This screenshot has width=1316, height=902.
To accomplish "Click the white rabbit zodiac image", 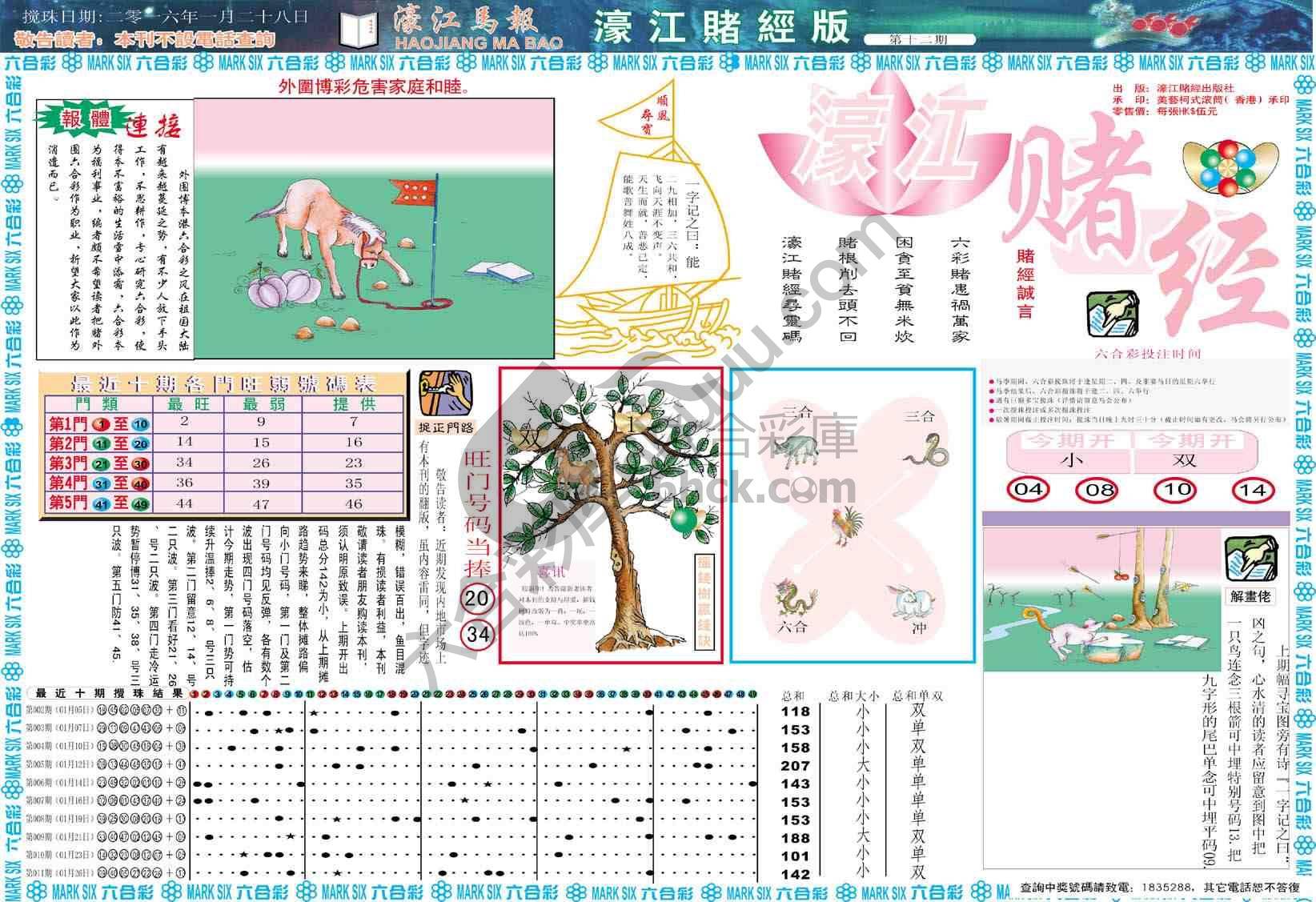I will (912, 601).
